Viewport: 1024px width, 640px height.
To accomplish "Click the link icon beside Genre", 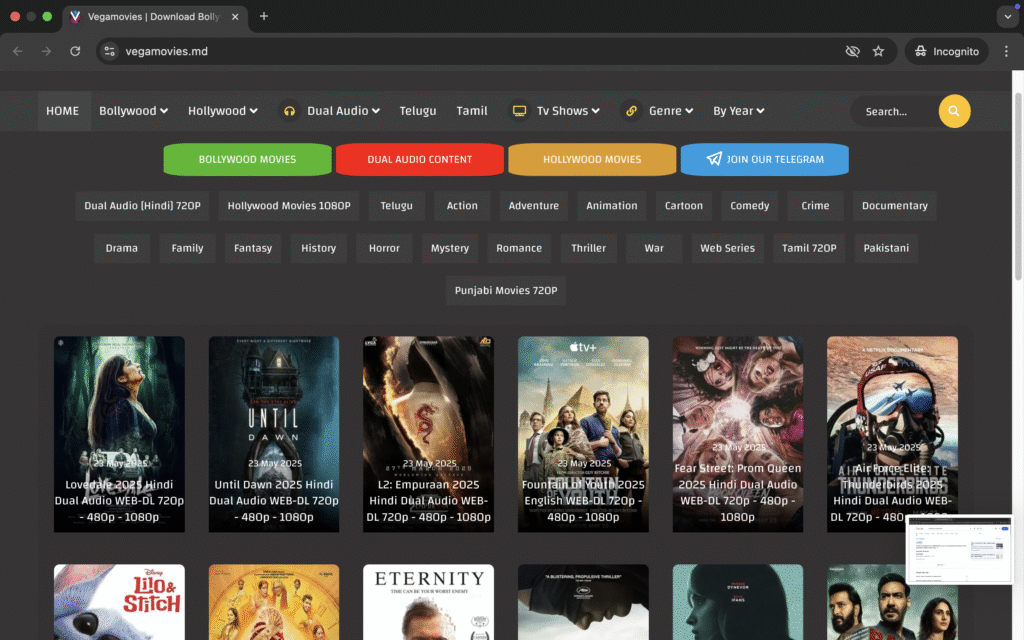I will tap(632, 111).
